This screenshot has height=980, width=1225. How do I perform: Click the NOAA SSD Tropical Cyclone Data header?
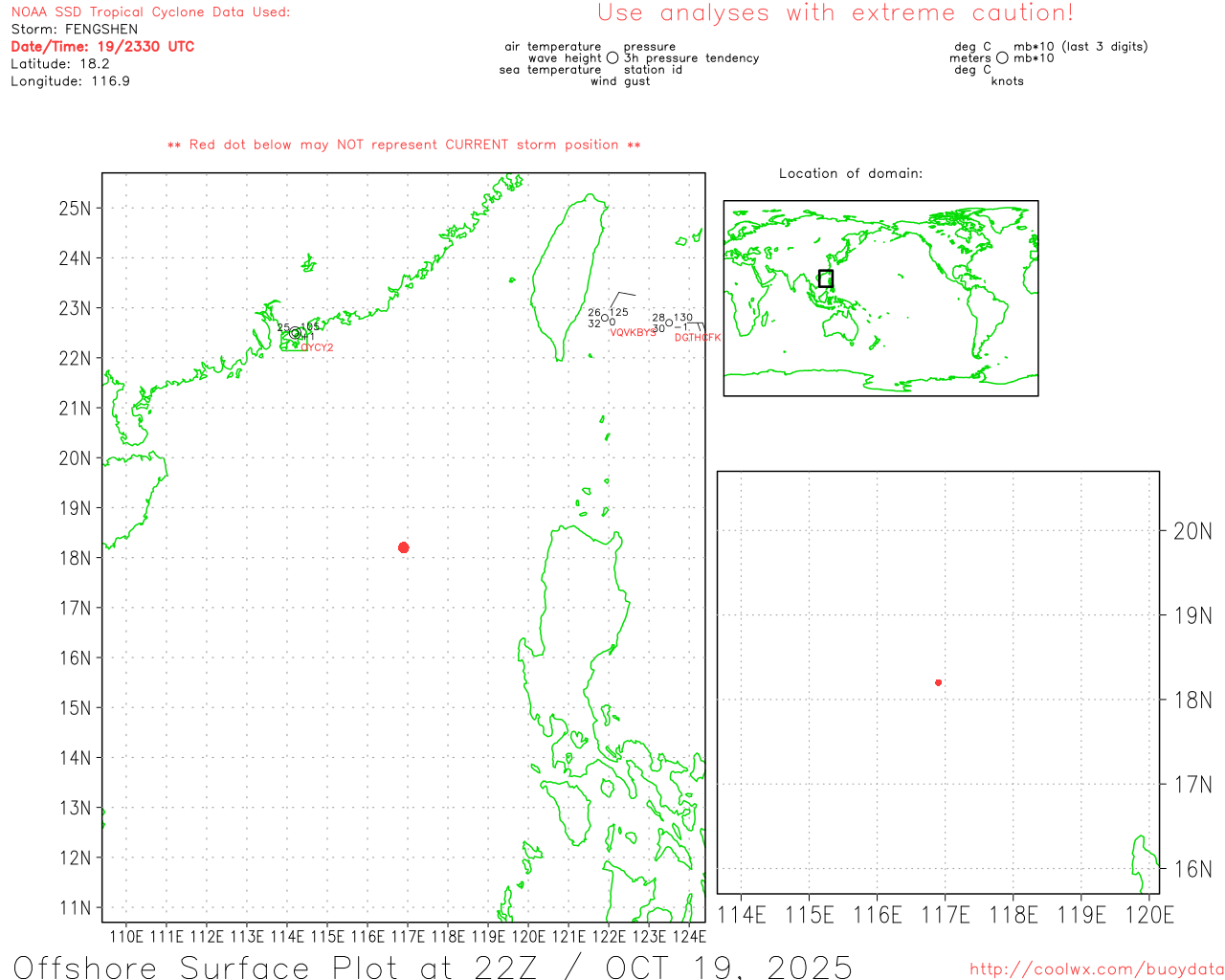[x=150, y=12]
